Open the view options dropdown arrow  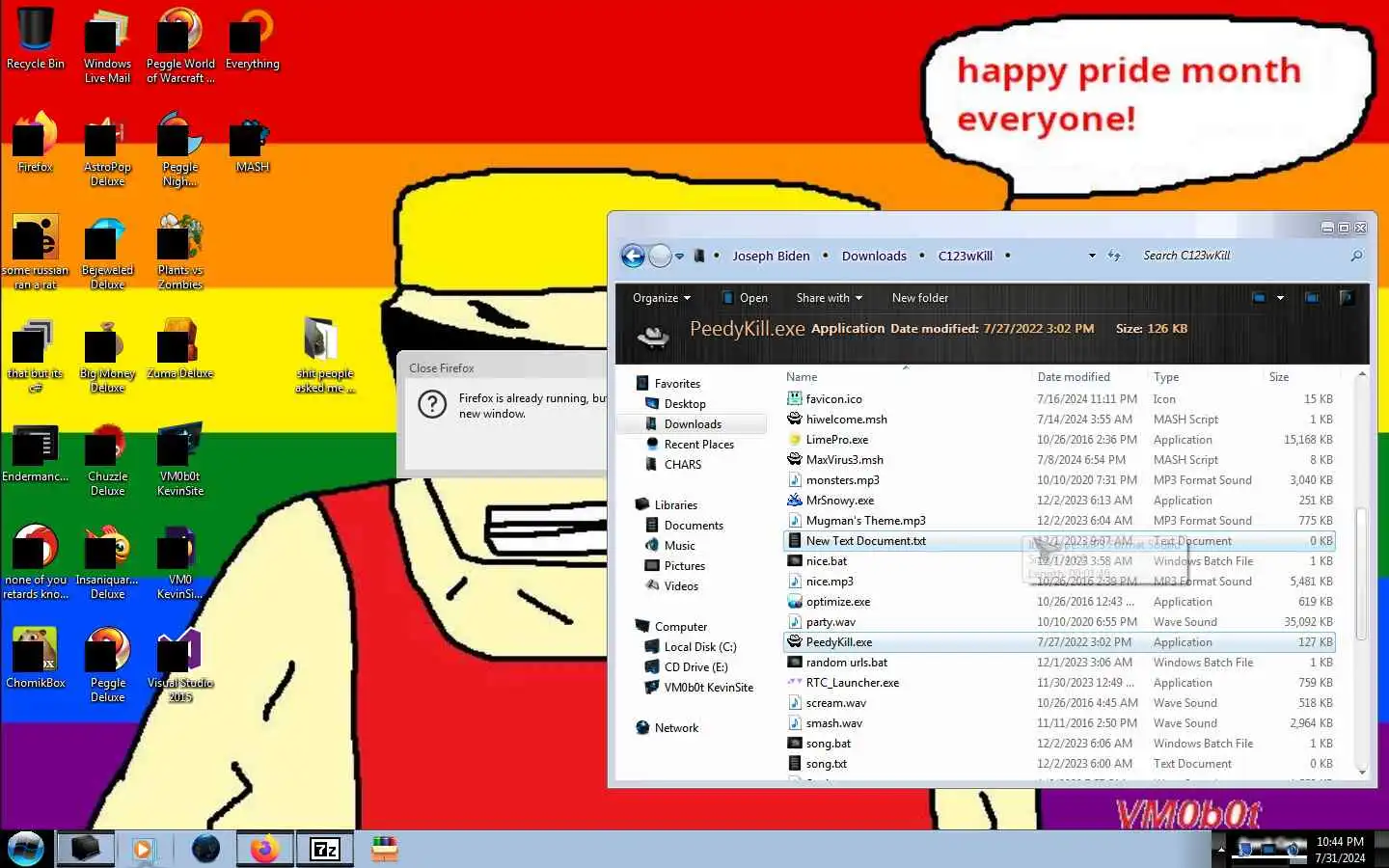pos(1280,298)
